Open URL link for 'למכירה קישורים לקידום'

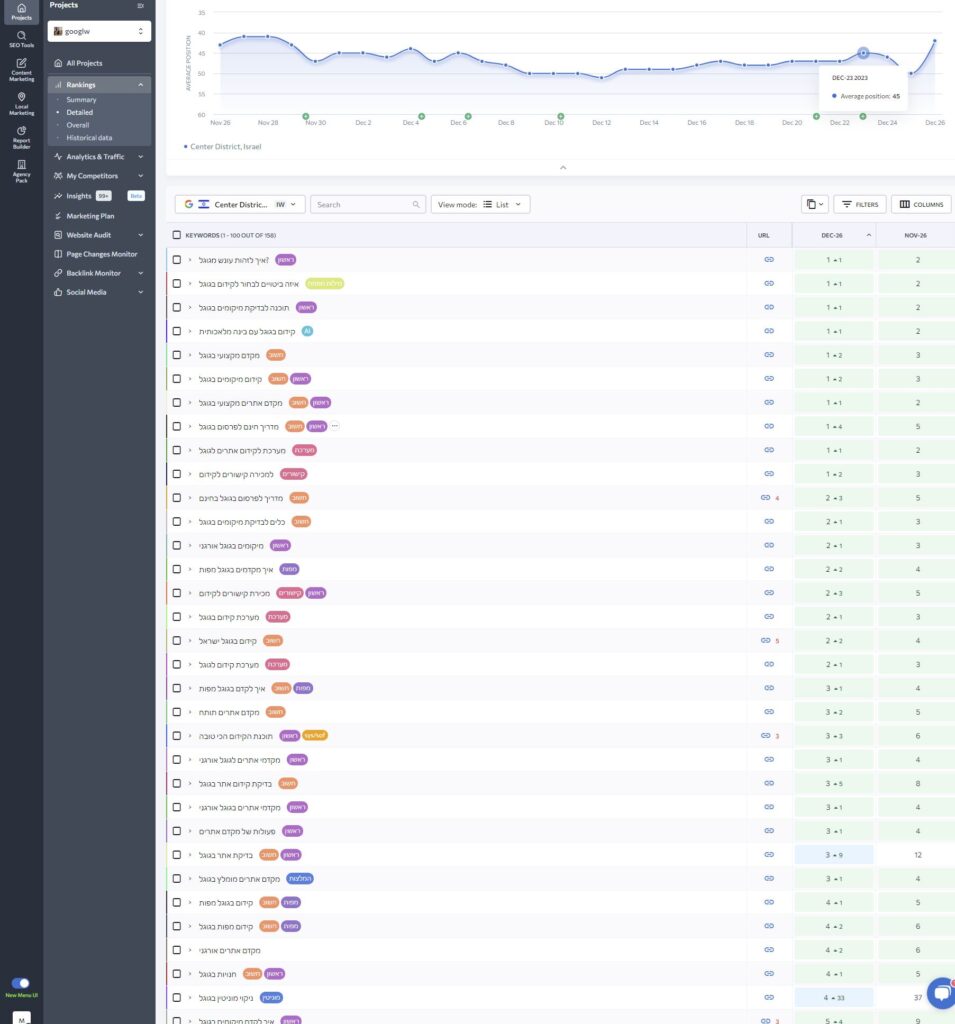(x=769, y=473)
